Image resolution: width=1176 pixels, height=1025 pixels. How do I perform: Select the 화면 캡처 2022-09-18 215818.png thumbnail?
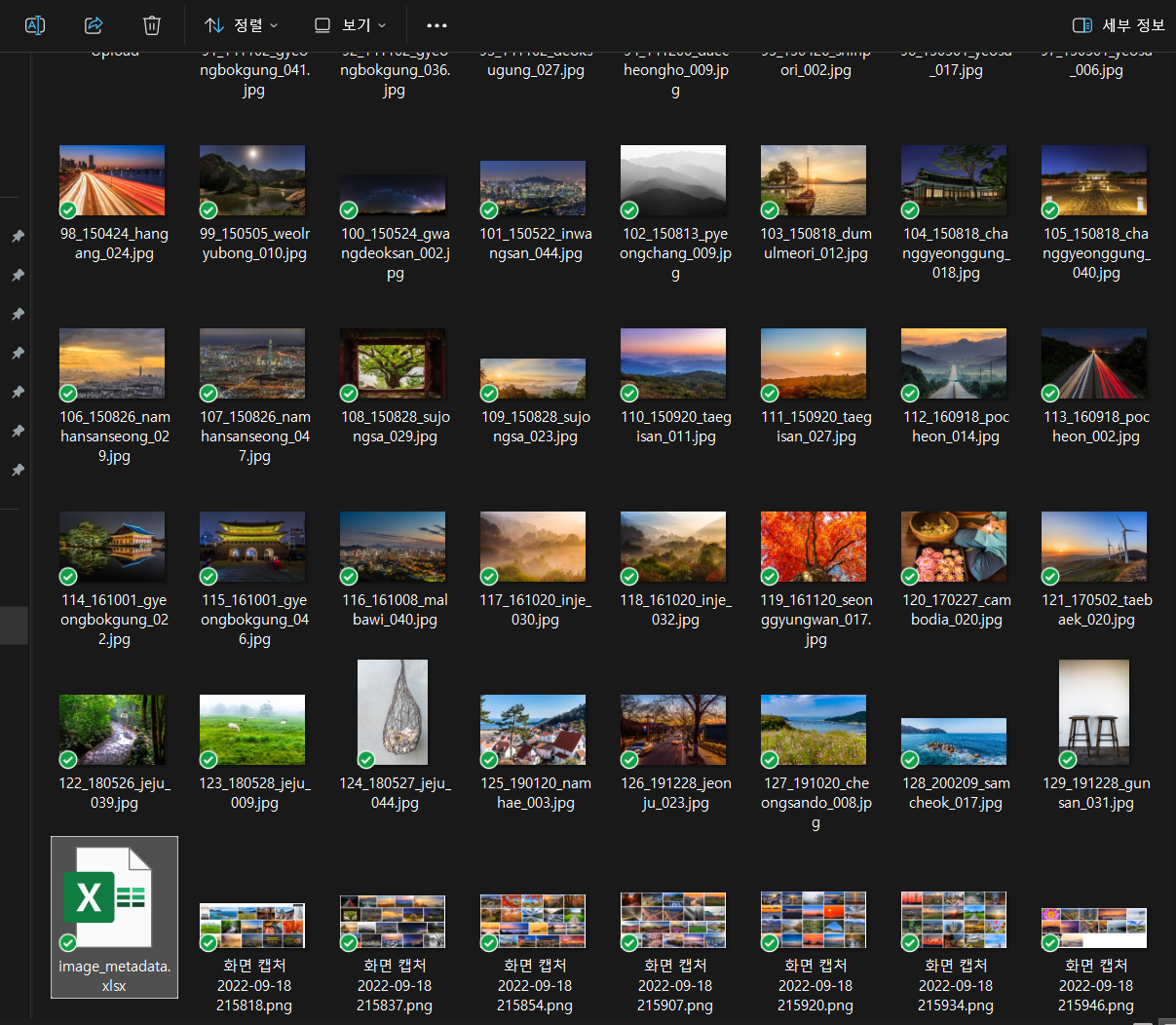click(252, 926)
